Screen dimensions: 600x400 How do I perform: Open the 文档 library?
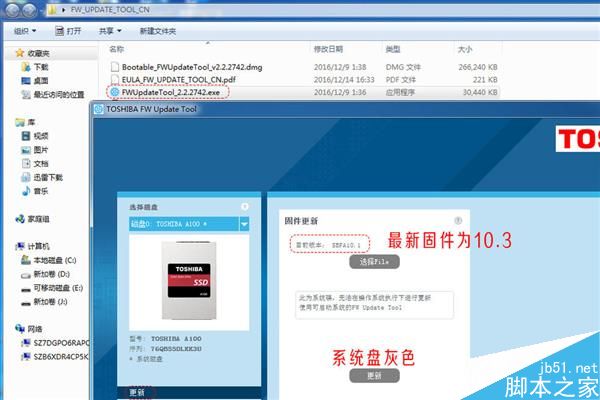pyautogui.click(x=35, y=163)
